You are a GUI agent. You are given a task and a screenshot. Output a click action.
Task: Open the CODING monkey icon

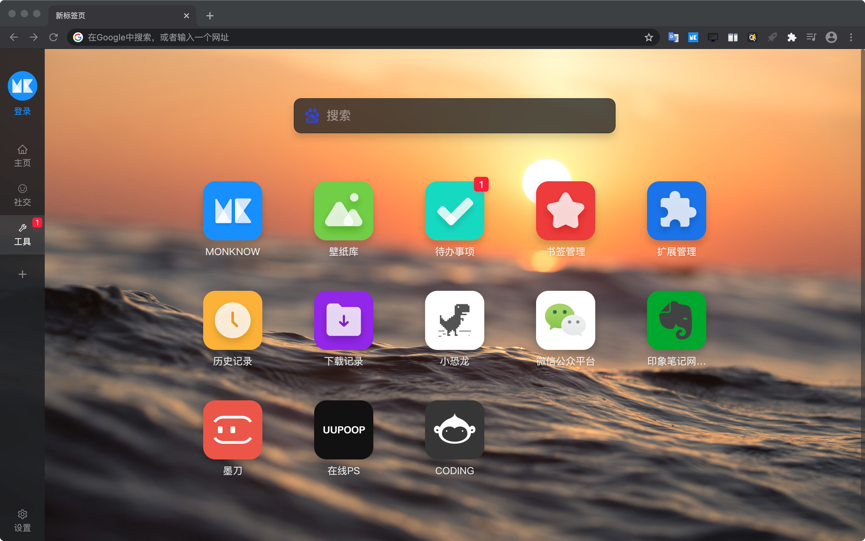(454, 430)
